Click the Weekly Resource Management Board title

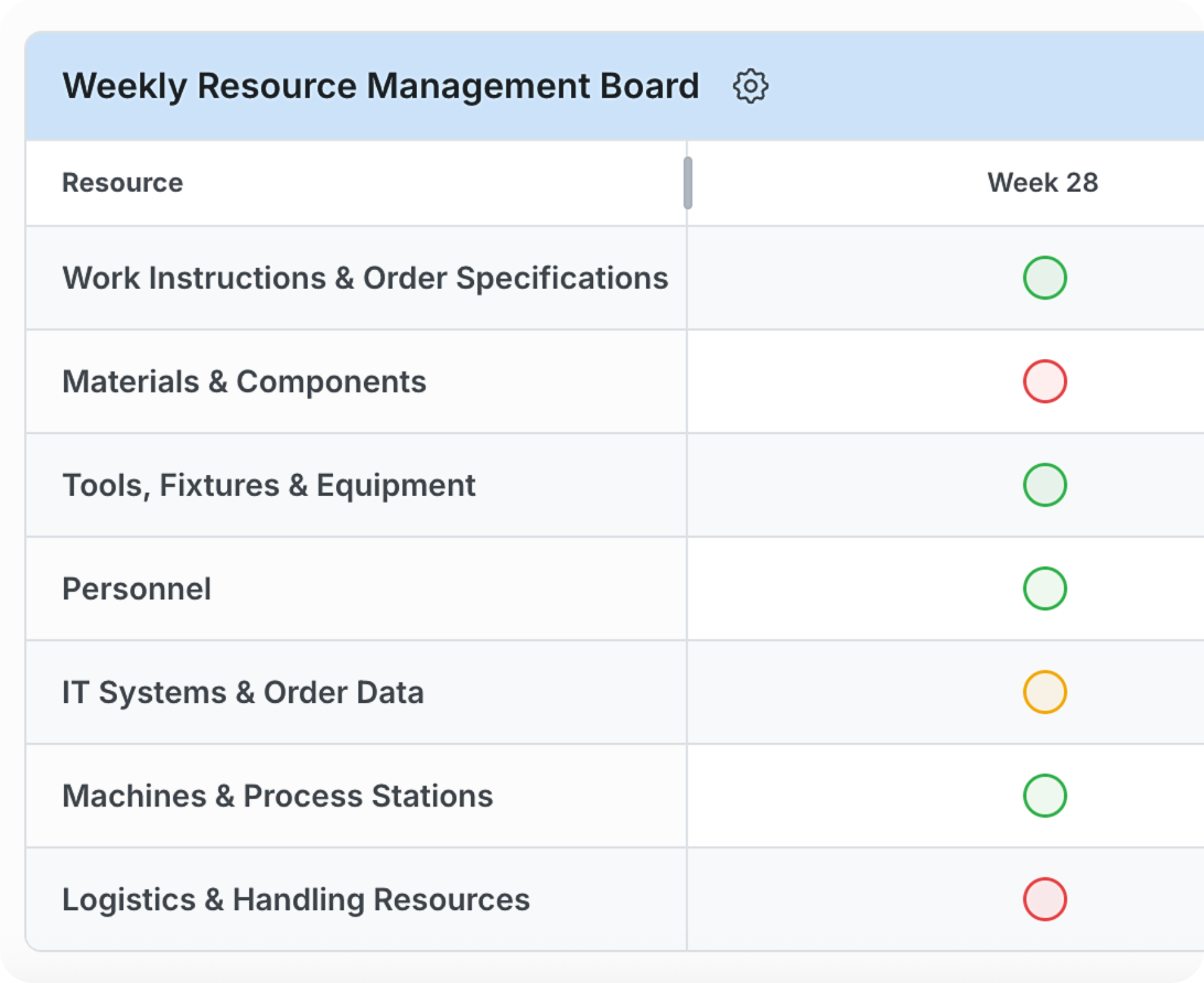coord(381,86)
